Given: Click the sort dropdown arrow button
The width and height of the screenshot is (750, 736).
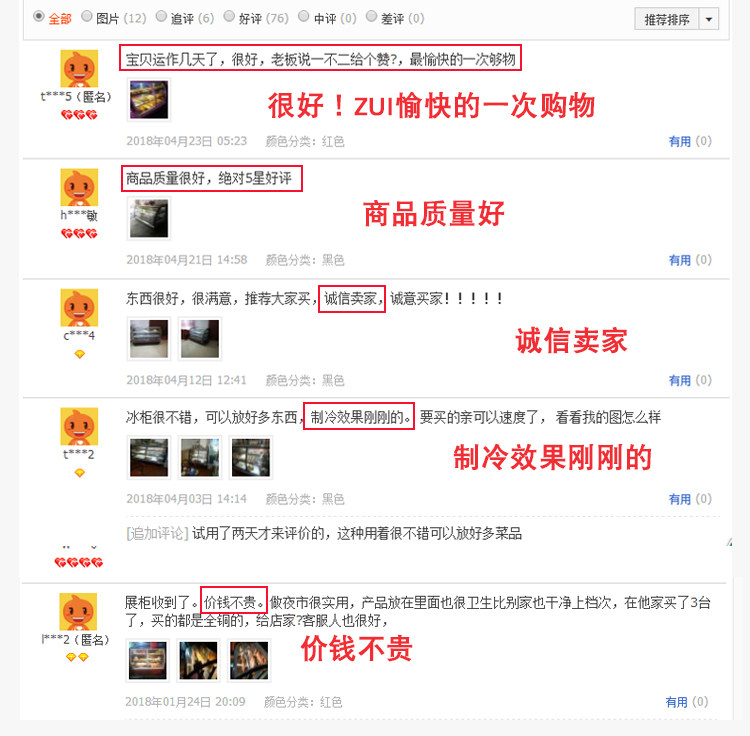Looking at the screenshot, I should 709,19.
